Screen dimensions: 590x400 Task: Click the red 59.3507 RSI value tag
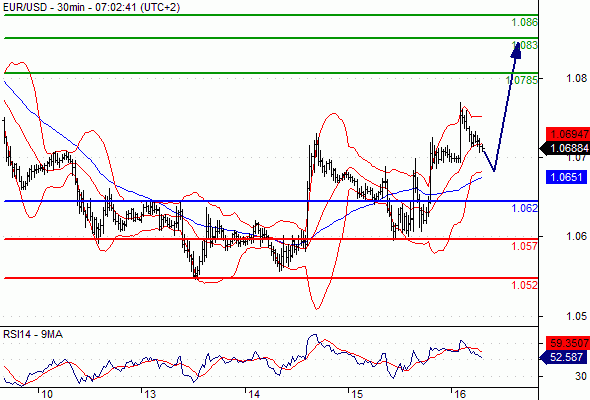pos(568,343)
